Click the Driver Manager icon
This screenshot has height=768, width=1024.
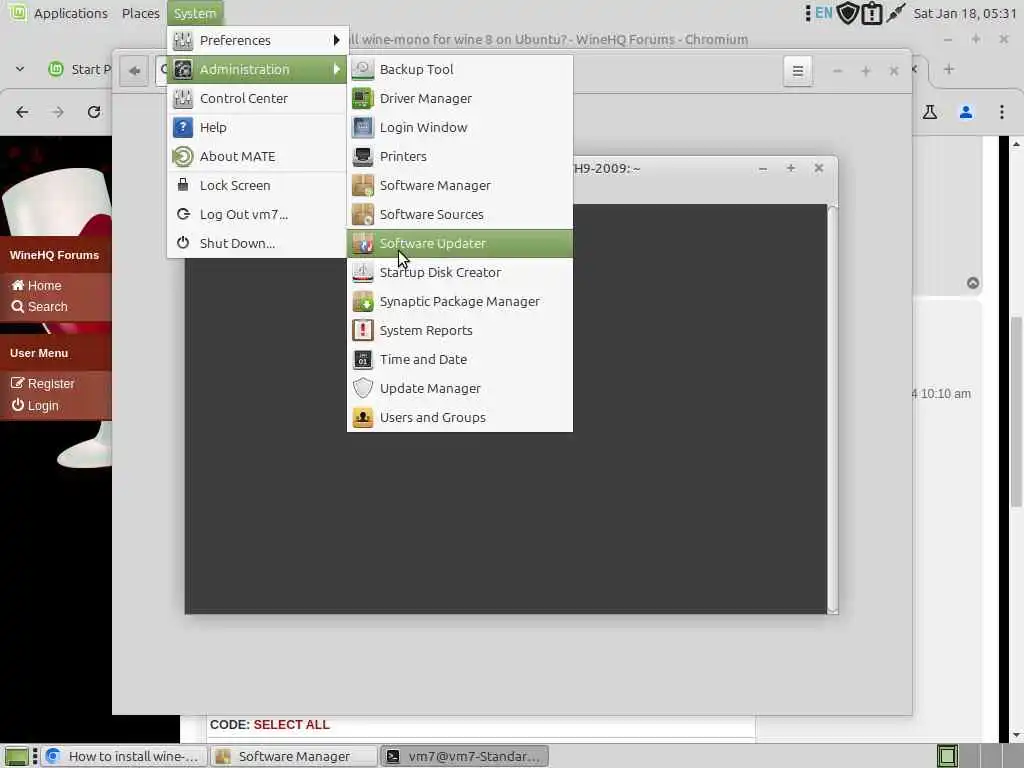[362, 99]
